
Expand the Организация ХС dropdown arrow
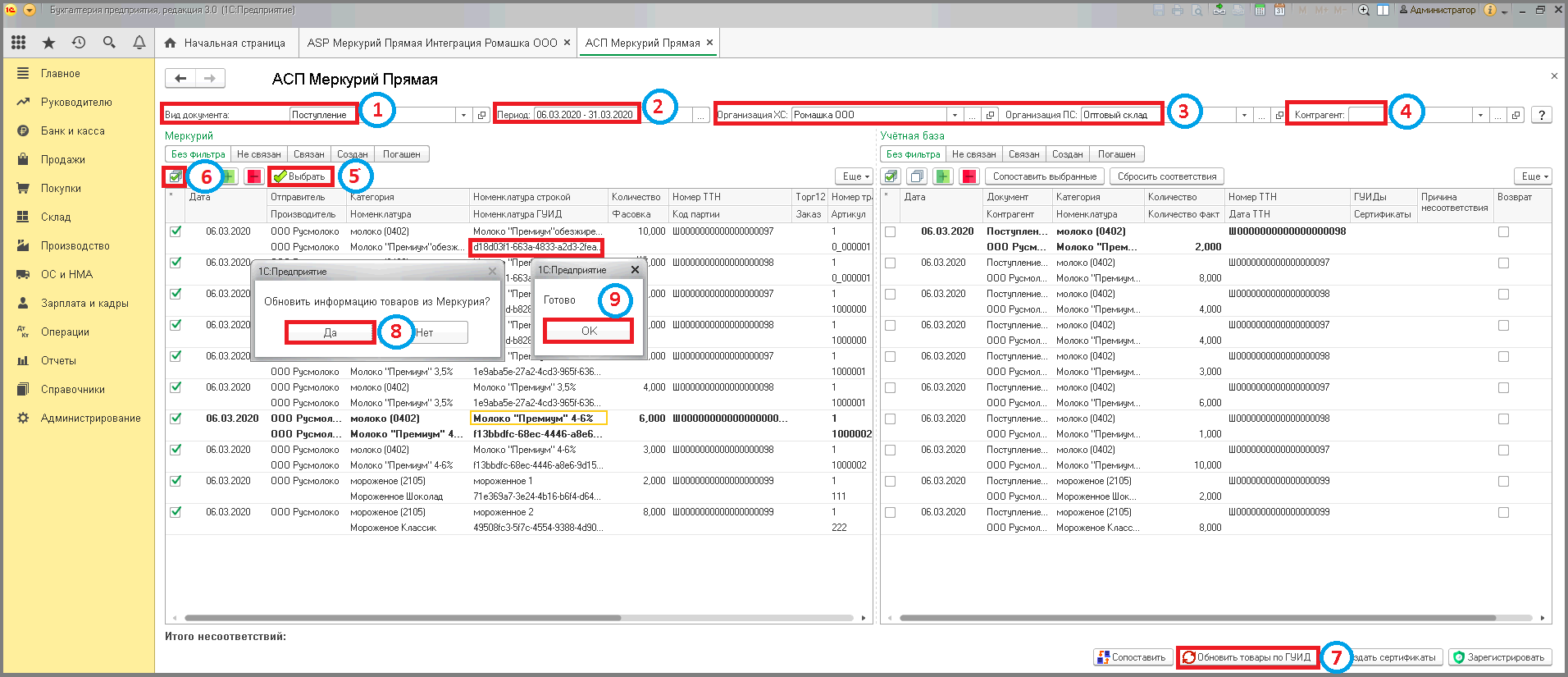955,115
